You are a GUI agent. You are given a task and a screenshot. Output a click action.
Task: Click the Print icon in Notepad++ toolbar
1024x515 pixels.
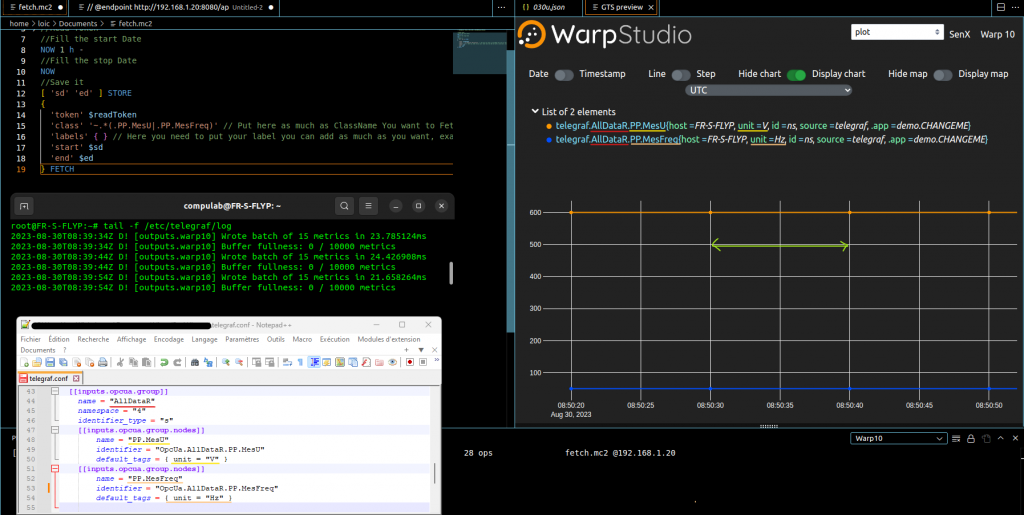pos(103,362)
